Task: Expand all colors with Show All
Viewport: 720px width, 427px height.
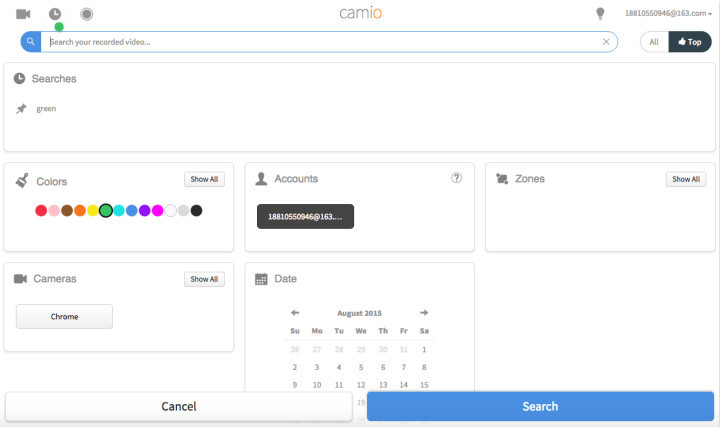Action: pyautogui.click(x=204, y=179)
